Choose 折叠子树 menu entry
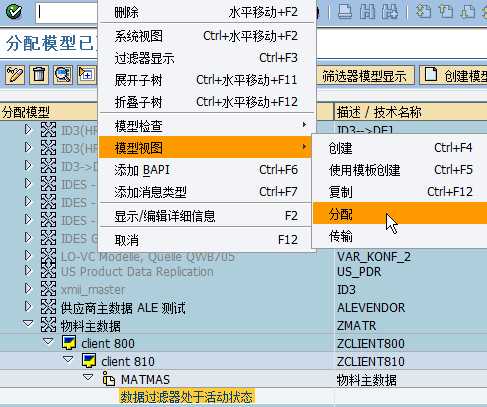487x407 pixels. [x=206, y=102]
